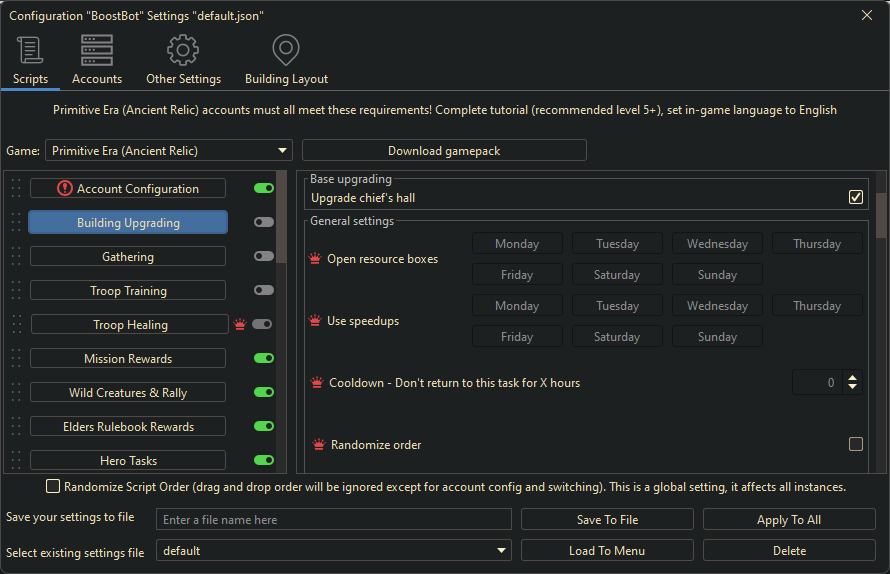
Task: Click the settings file name input field
Action: (x=334, y=520)
